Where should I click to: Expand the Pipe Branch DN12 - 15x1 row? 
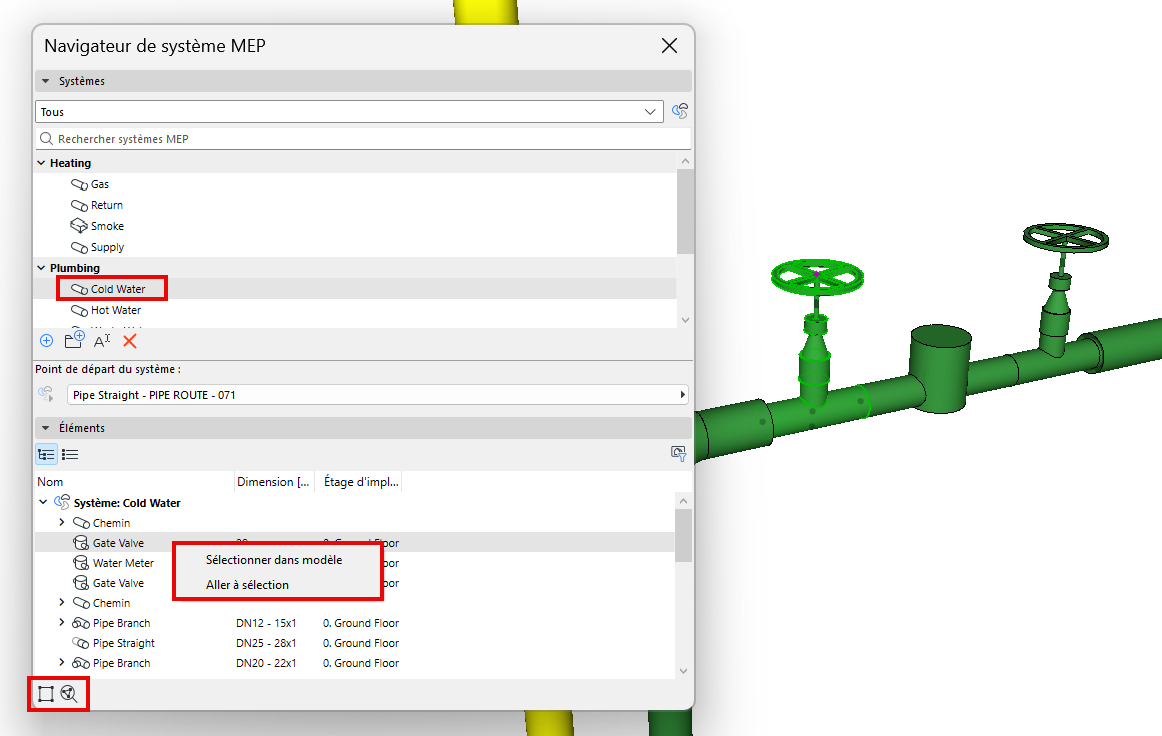tap(62, 623)
